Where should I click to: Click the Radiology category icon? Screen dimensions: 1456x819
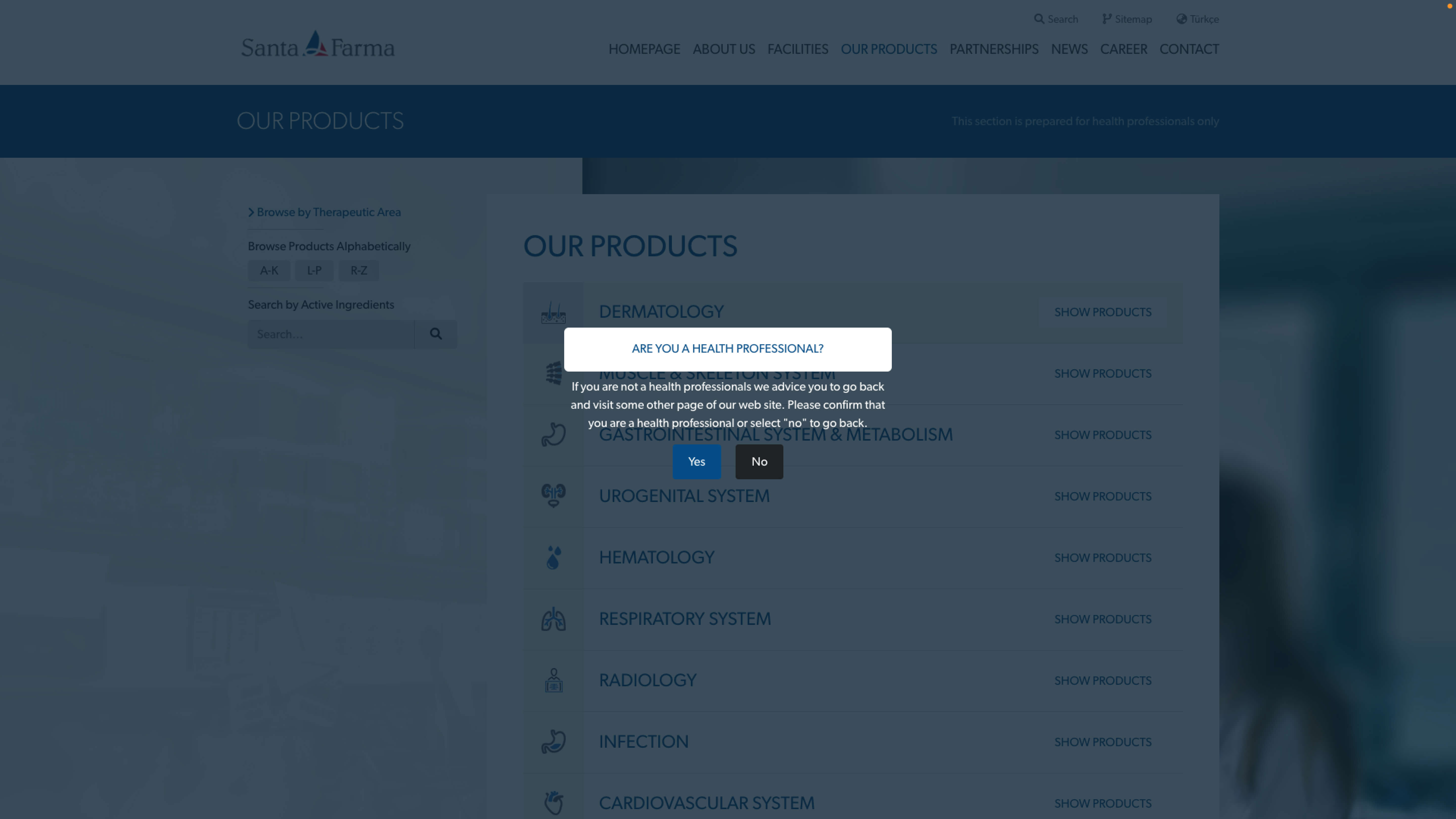[554, 680]
